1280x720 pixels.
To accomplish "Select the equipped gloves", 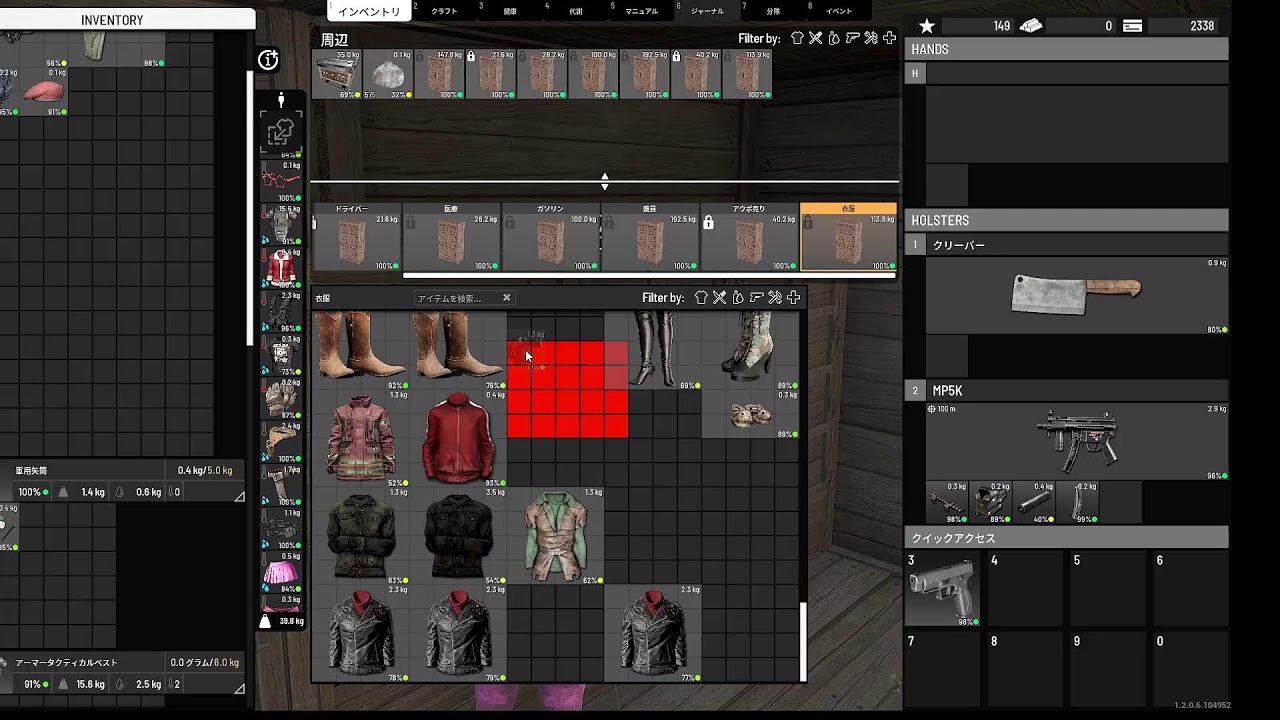I will tap(281, 399).
